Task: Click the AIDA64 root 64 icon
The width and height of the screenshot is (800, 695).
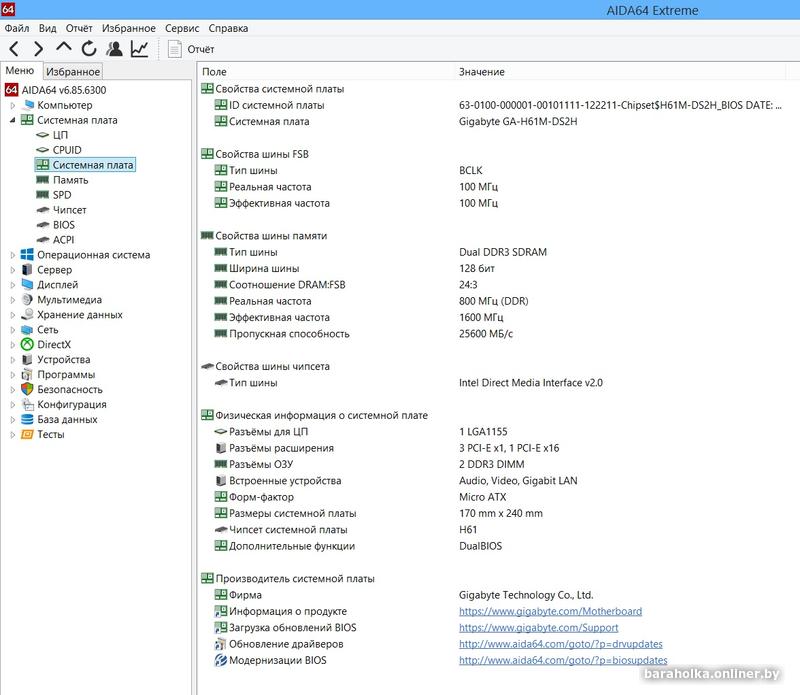Action: 11,90
